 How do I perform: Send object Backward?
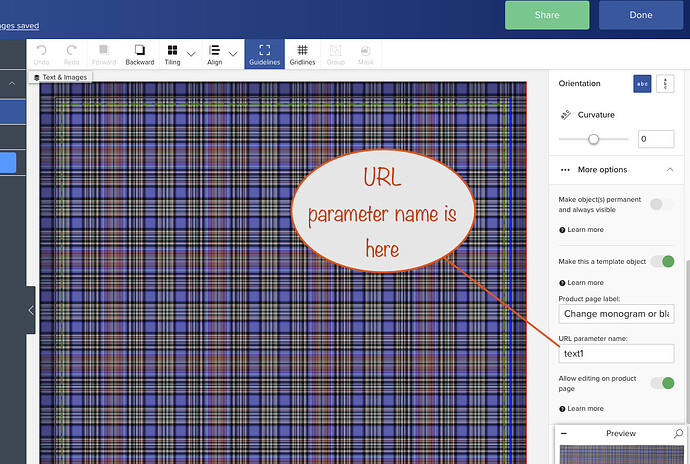click(x=140, y=55)
